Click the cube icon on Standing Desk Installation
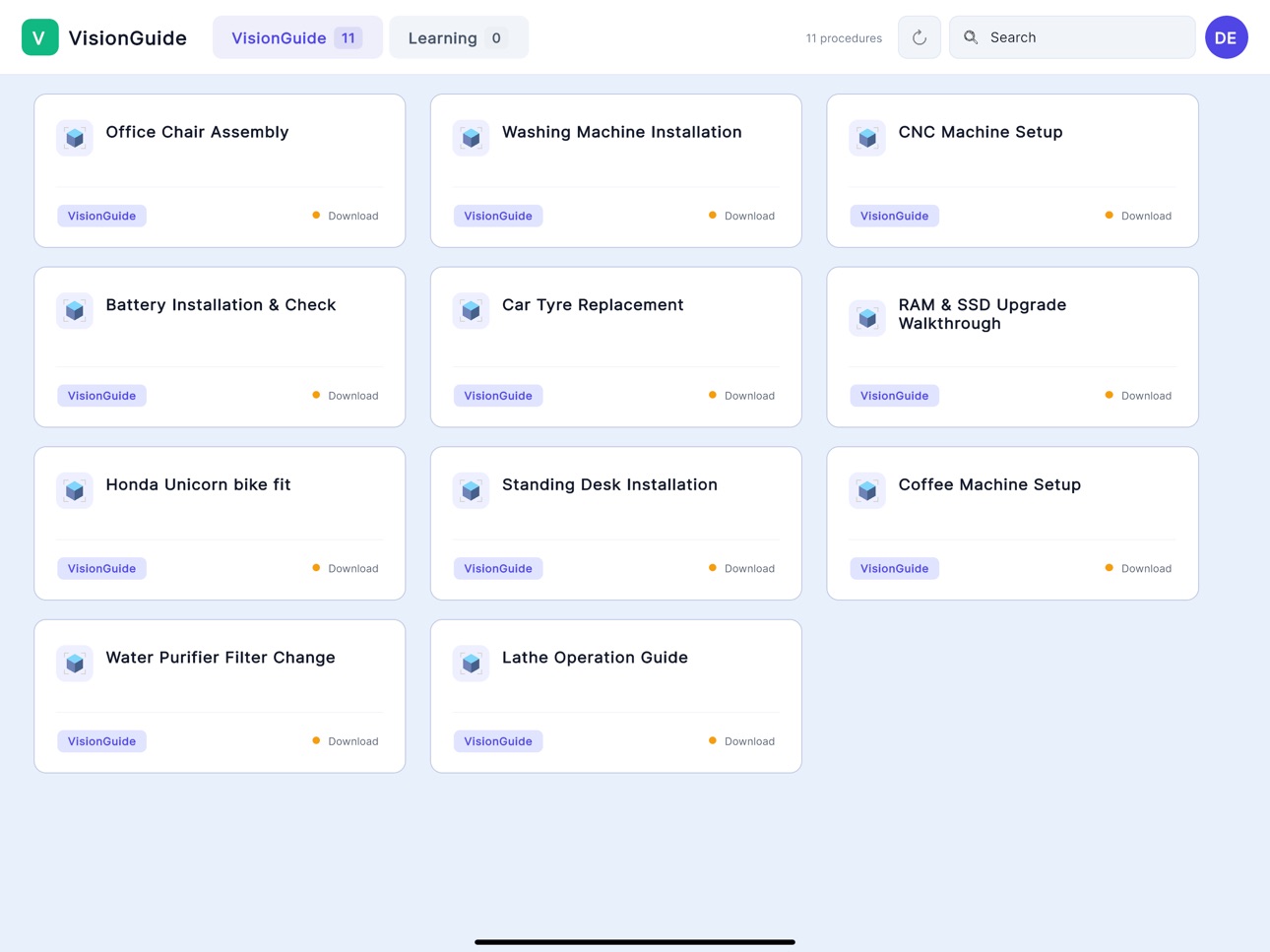This screenshot has width=1270, height=952. [471, 490]
